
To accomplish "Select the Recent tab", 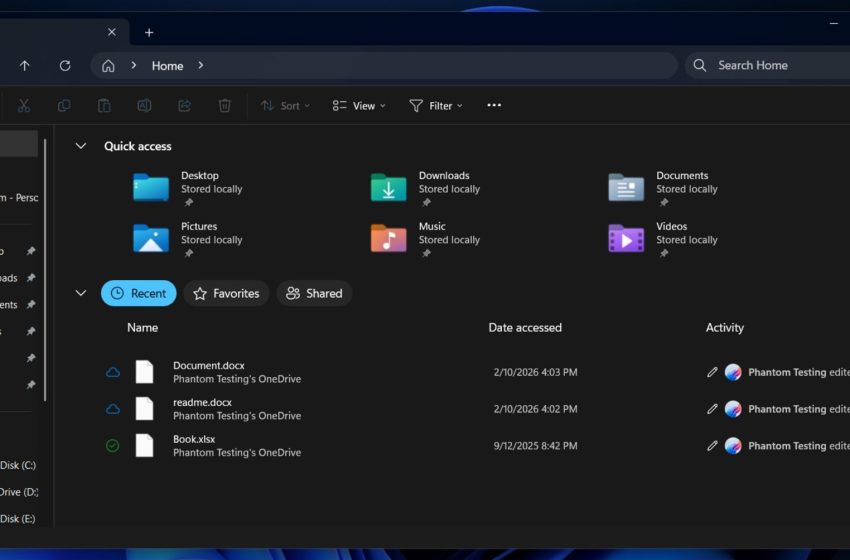I will point(139,293).
